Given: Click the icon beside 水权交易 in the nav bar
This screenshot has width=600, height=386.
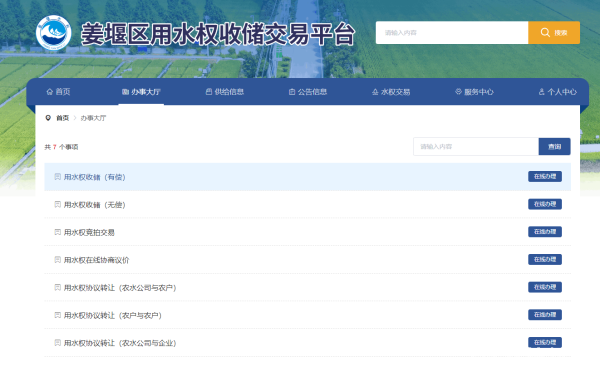Looking at the screenshot, I should pos(375,92).
